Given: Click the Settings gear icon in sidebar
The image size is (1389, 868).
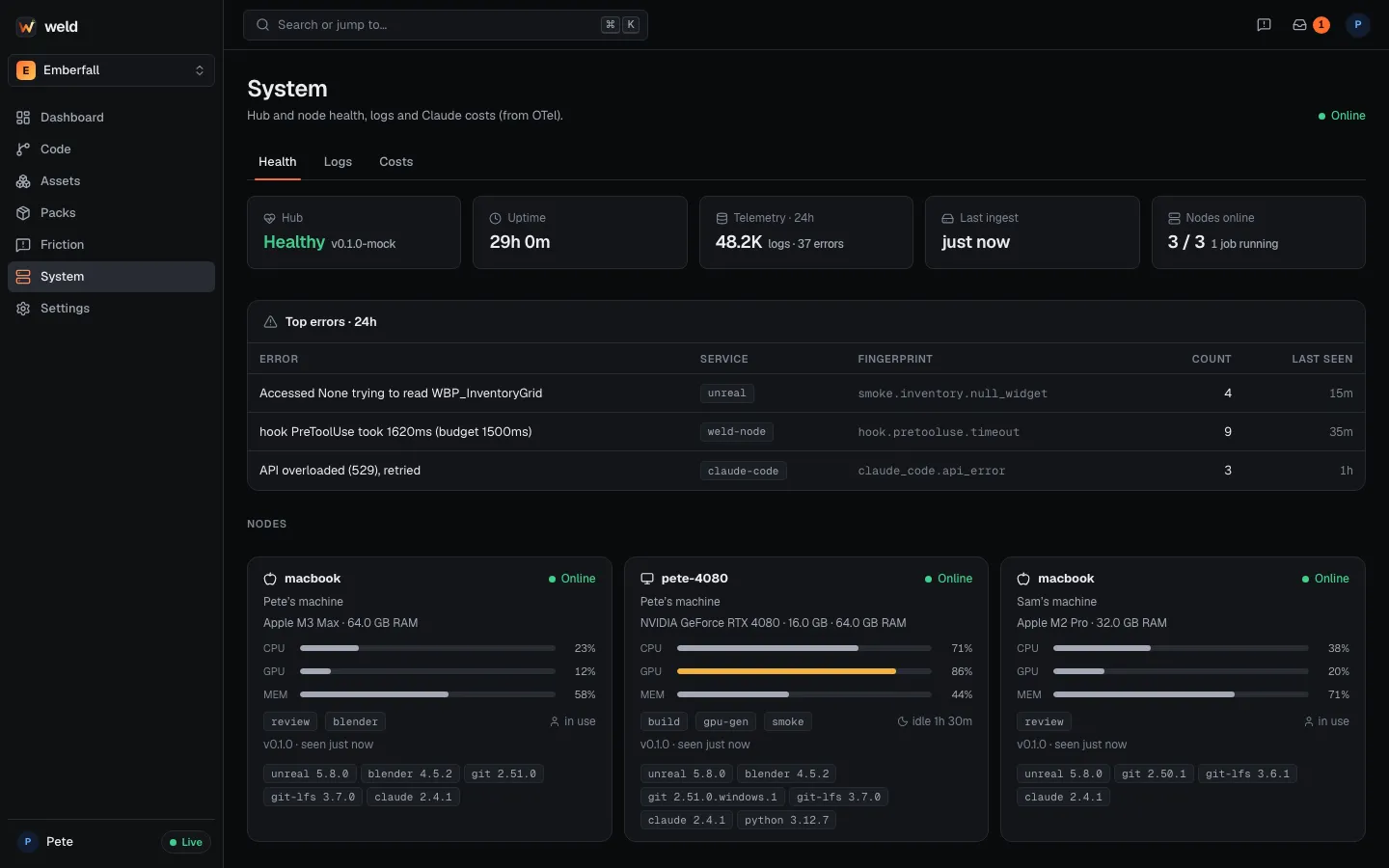Looking at the screenshot, I should pos(23,309).
